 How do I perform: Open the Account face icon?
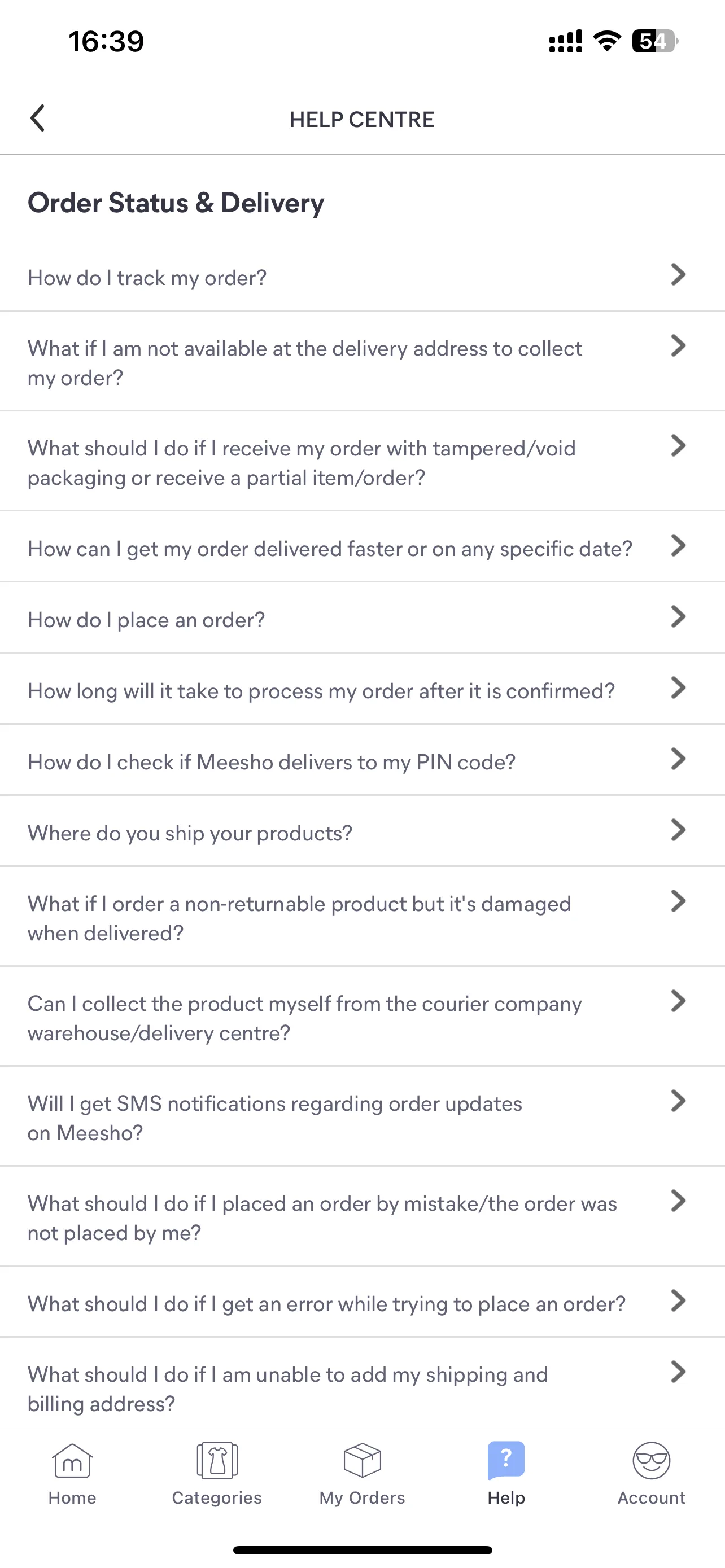point(652,1460)
